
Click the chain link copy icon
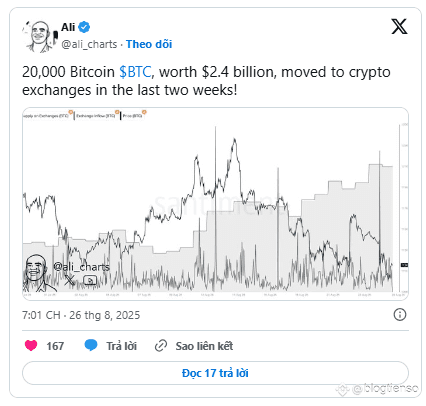(161, 346)
